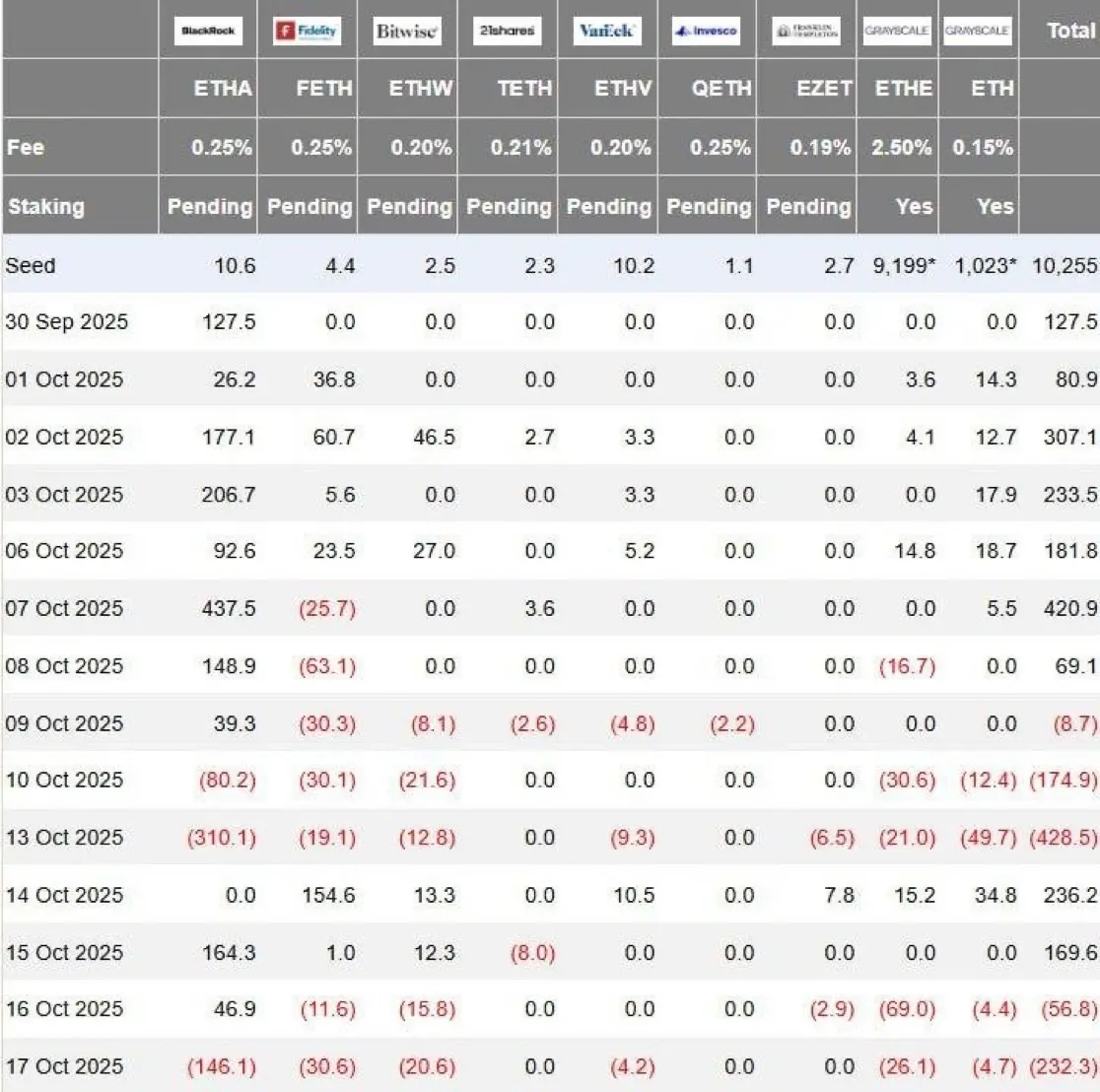
Task: Select the ETHV ticker header
Action: [x=623, y=89]
